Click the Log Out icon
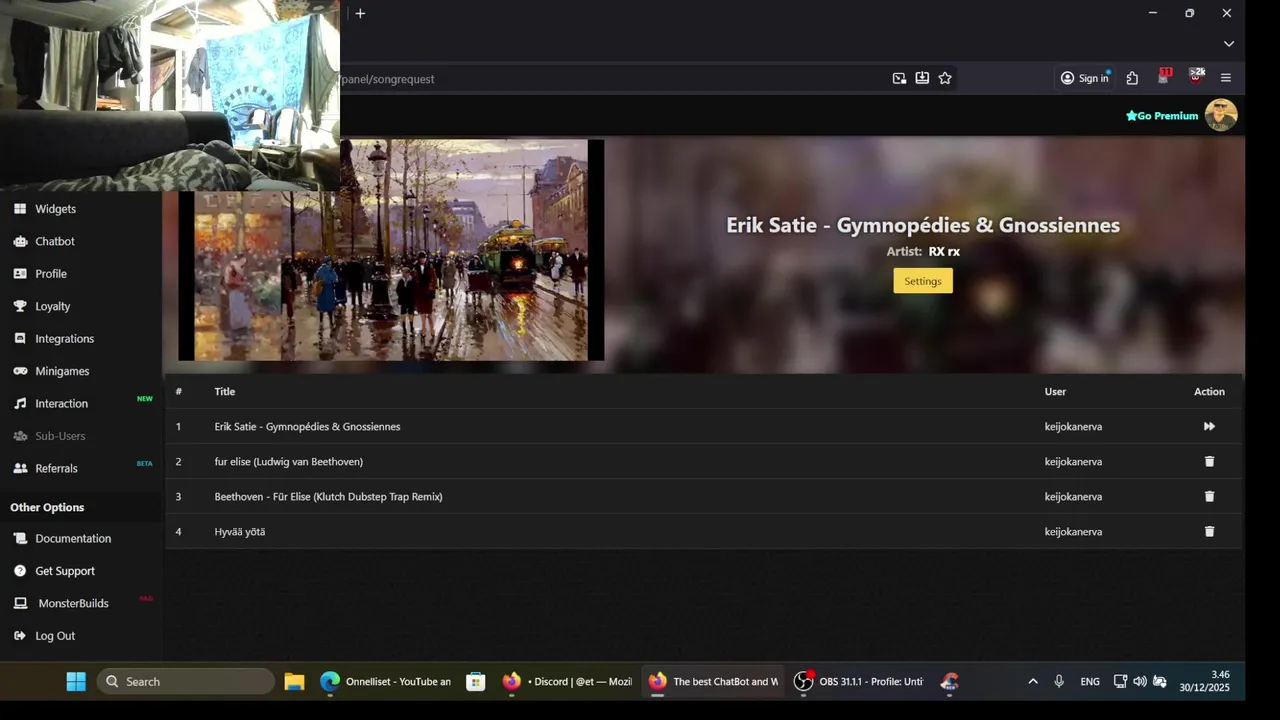The height and width of the screenshot is (720, 1280). point(20,636)
